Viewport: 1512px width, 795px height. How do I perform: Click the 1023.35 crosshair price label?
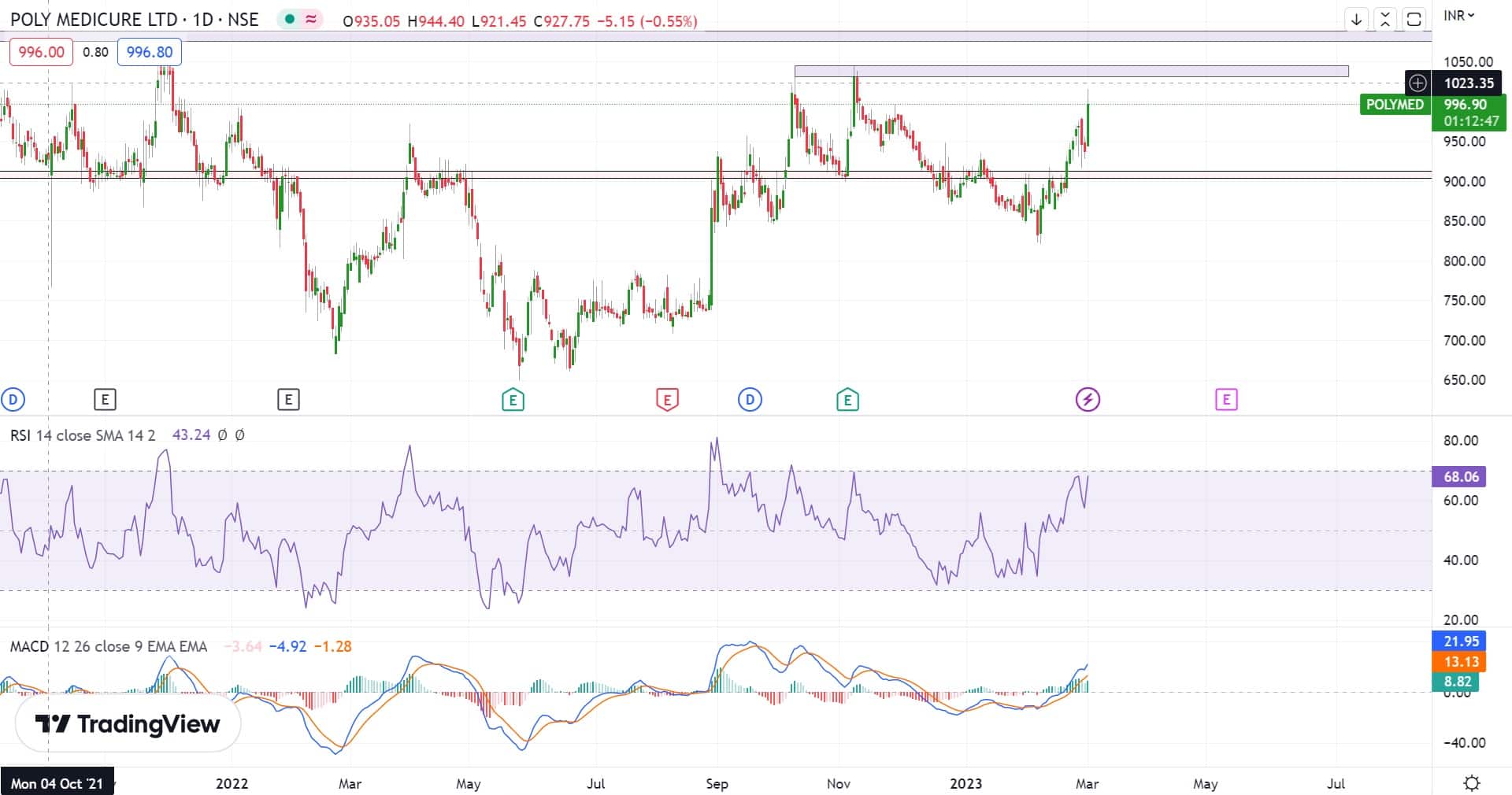click(1468, 83)
